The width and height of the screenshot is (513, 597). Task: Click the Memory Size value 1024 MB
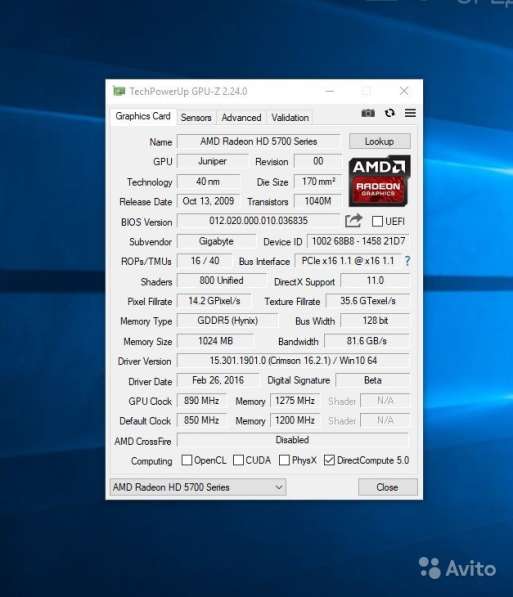click(215, 341)
